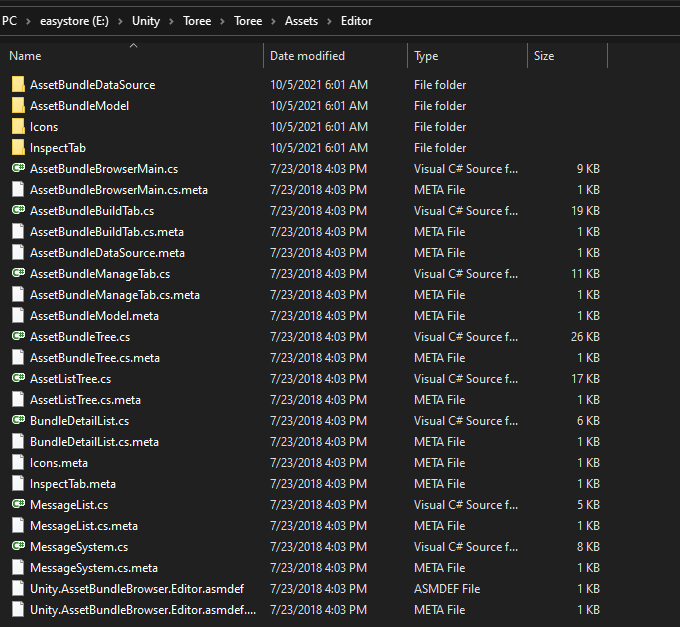Image resolution: width=680 pixels, height=627 pixels.
Task: Sort files by the Size column
Action: tap(544, 56)
